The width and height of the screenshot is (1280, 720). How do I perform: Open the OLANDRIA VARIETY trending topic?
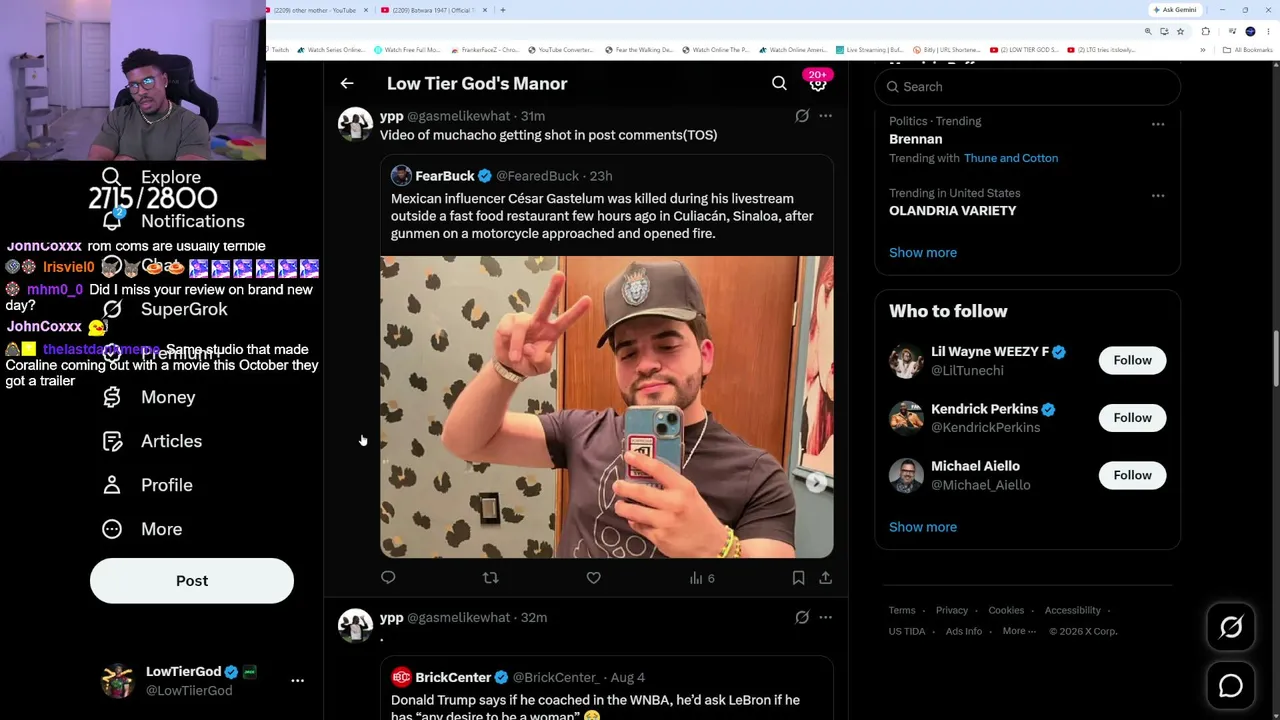pyautogui.click(x=952, y=211)
